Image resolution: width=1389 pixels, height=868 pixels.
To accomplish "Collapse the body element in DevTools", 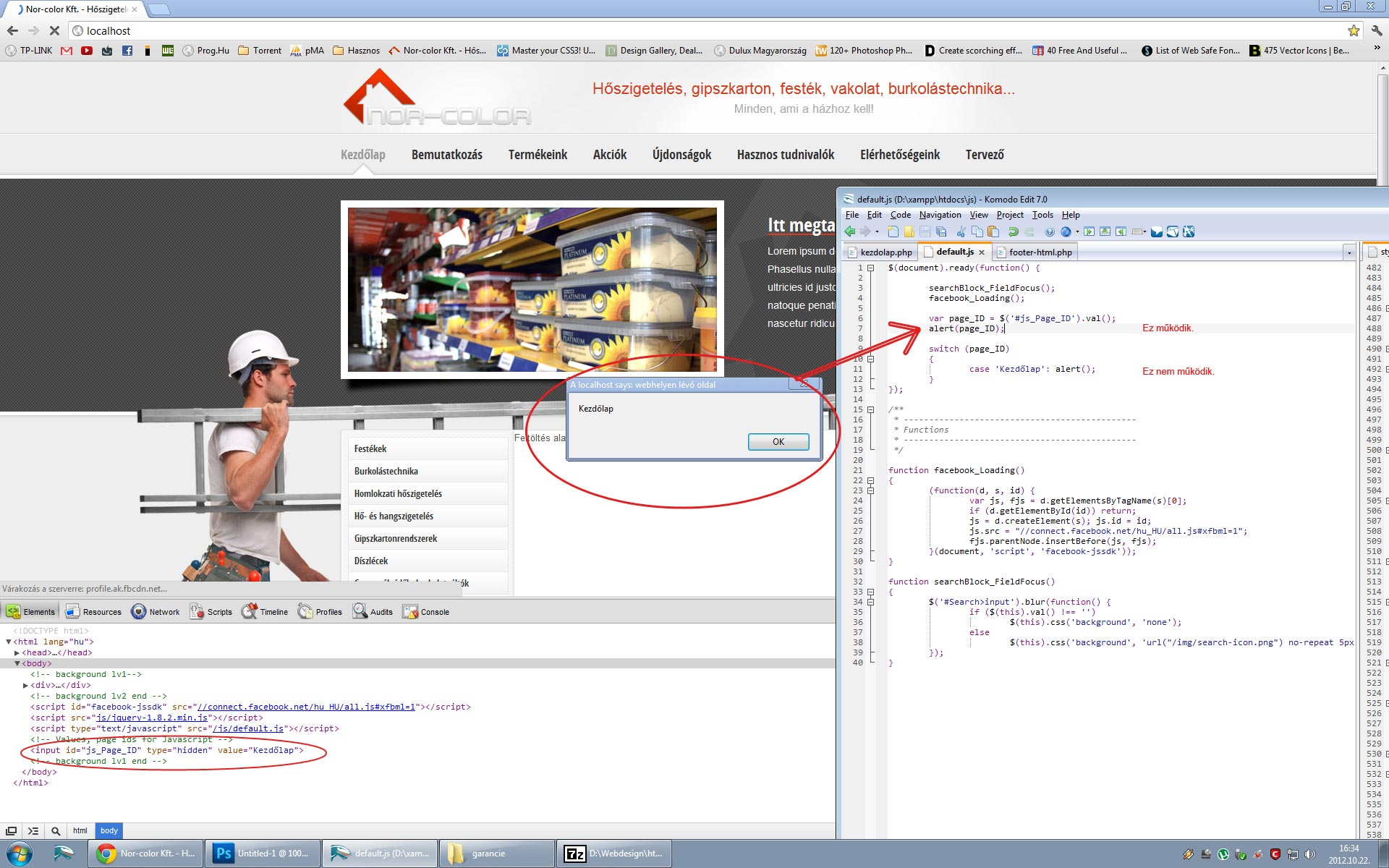I will [x=17, y=663].
